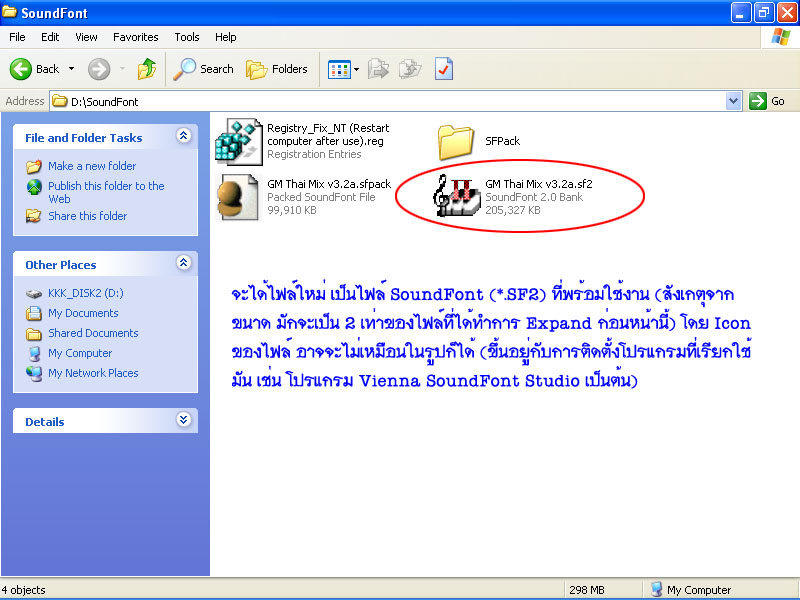Click the My Network Places icon

click(34, 373)
